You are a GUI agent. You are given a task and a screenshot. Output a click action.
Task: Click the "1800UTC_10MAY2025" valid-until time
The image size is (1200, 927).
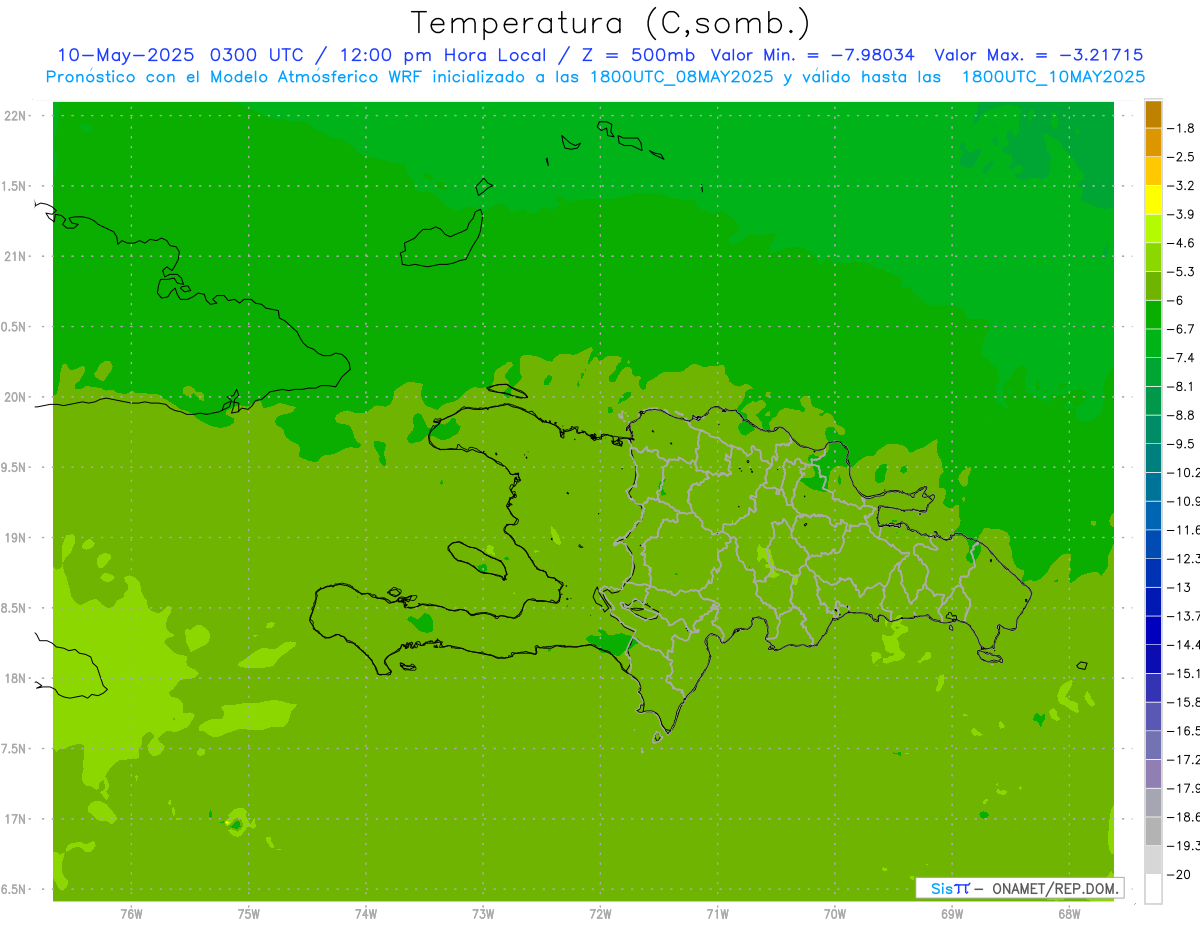[x=1053, y=77]
